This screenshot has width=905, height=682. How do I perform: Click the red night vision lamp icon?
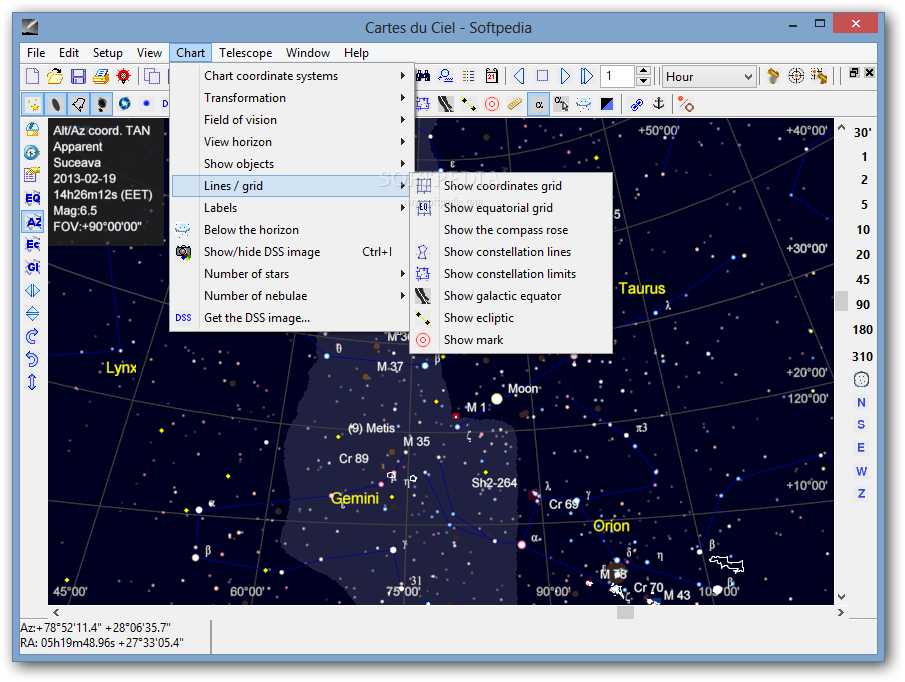tap(124, 76)
